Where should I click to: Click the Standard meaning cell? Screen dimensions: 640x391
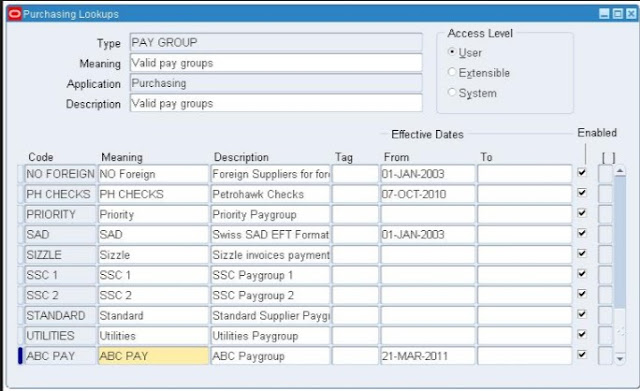tap(153, 315)
